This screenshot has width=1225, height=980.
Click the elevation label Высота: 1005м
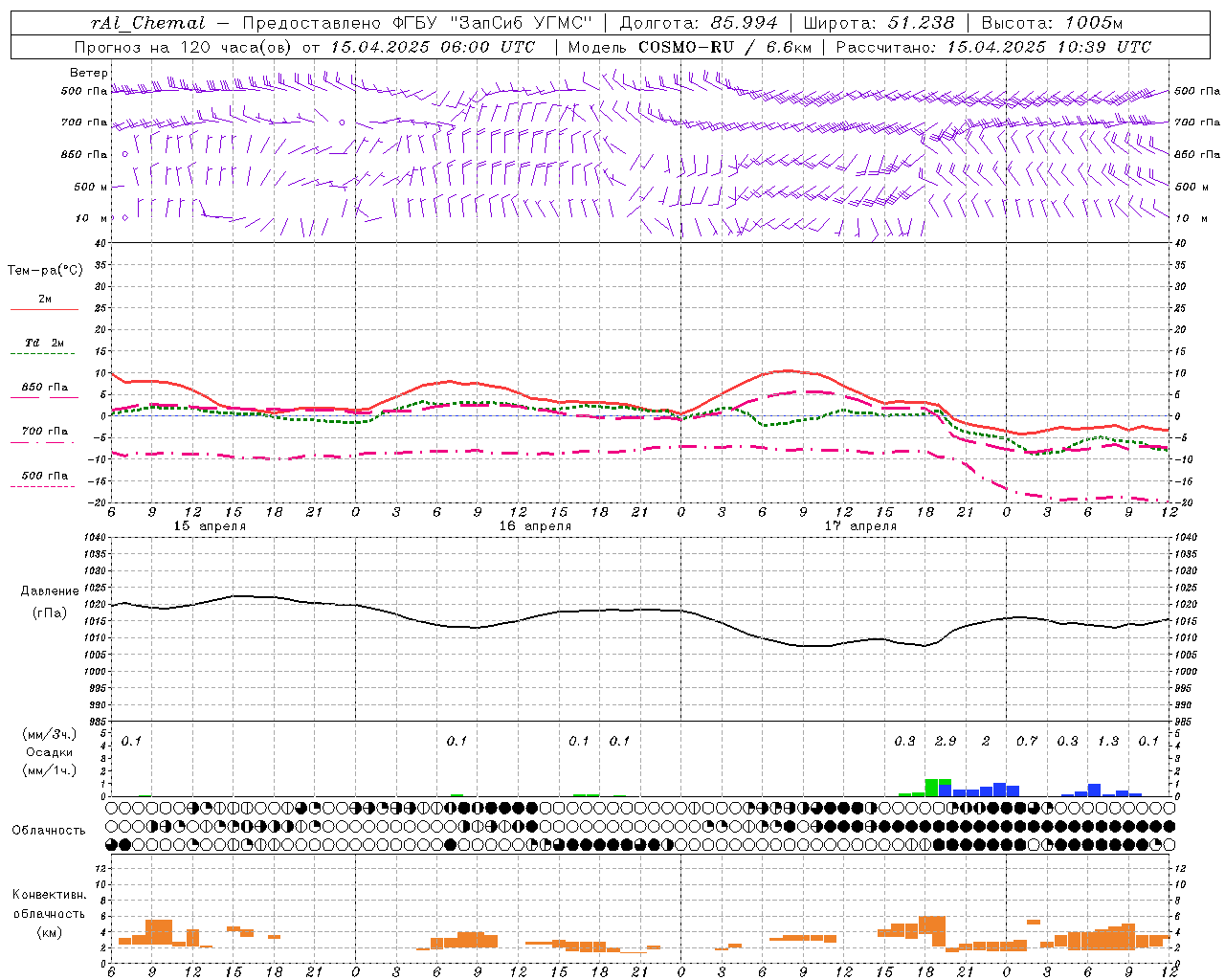pos(1052,23)
